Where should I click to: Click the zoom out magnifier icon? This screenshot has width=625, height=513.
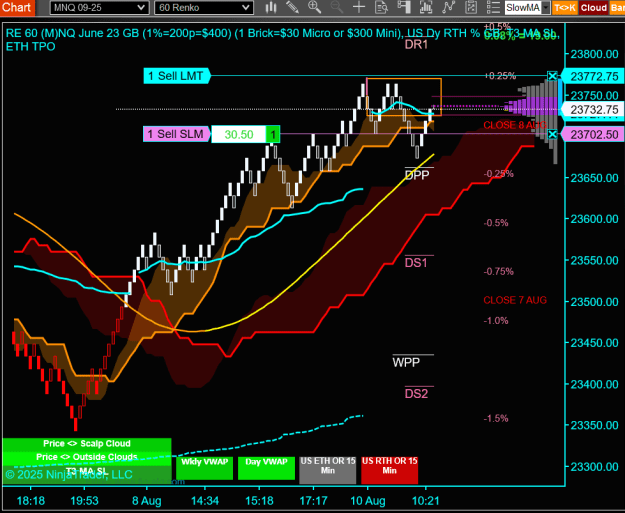pos(337,7)
